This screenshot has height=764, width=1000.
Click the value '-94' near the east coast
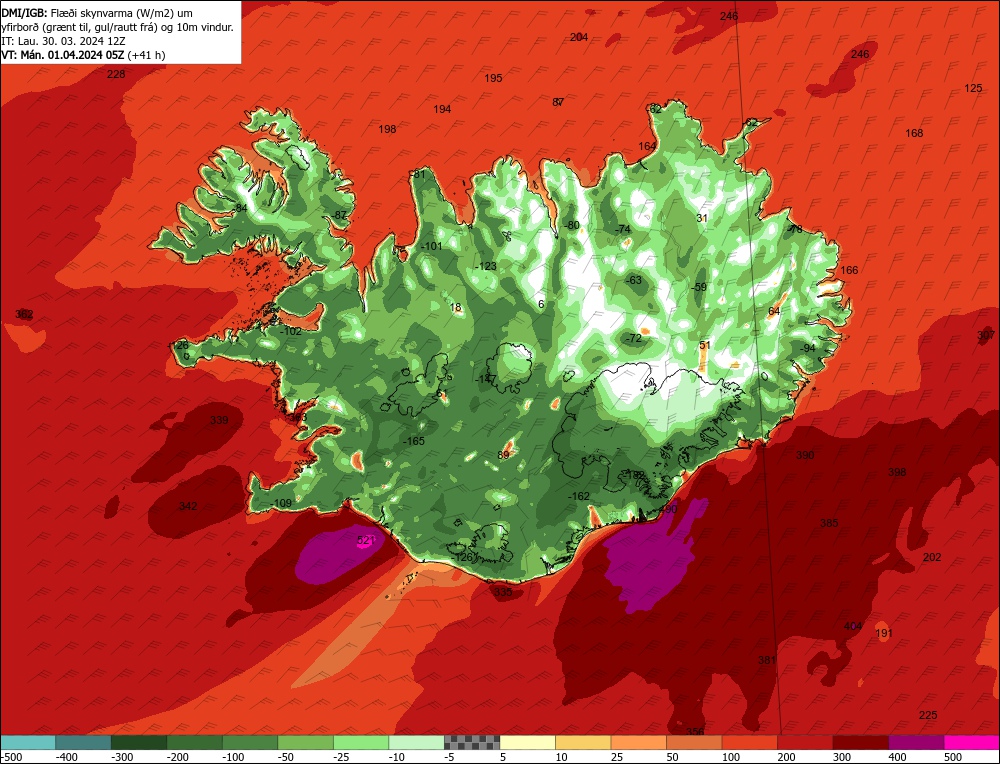[x=807, y=348]
